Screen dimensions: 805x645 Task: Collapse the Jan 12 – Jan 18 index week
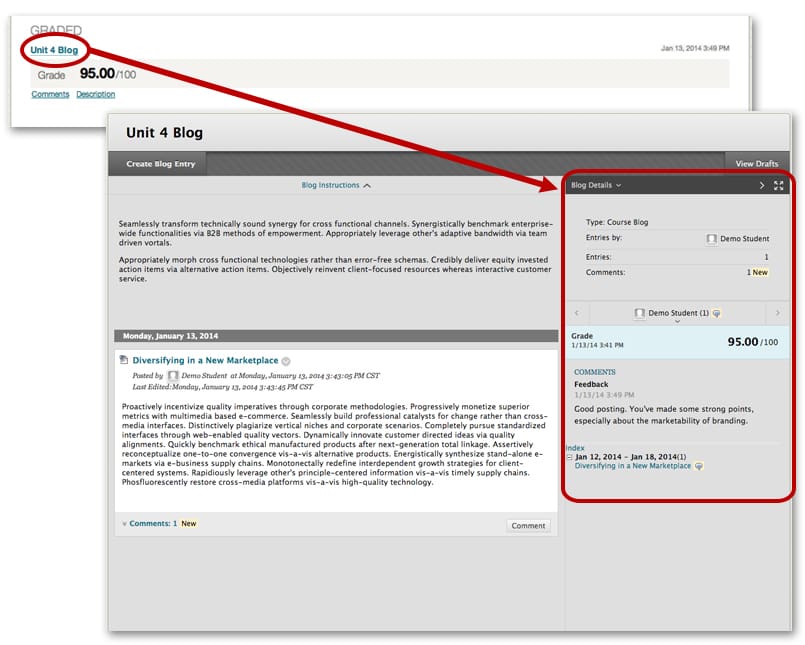click(x=569, y=456)
